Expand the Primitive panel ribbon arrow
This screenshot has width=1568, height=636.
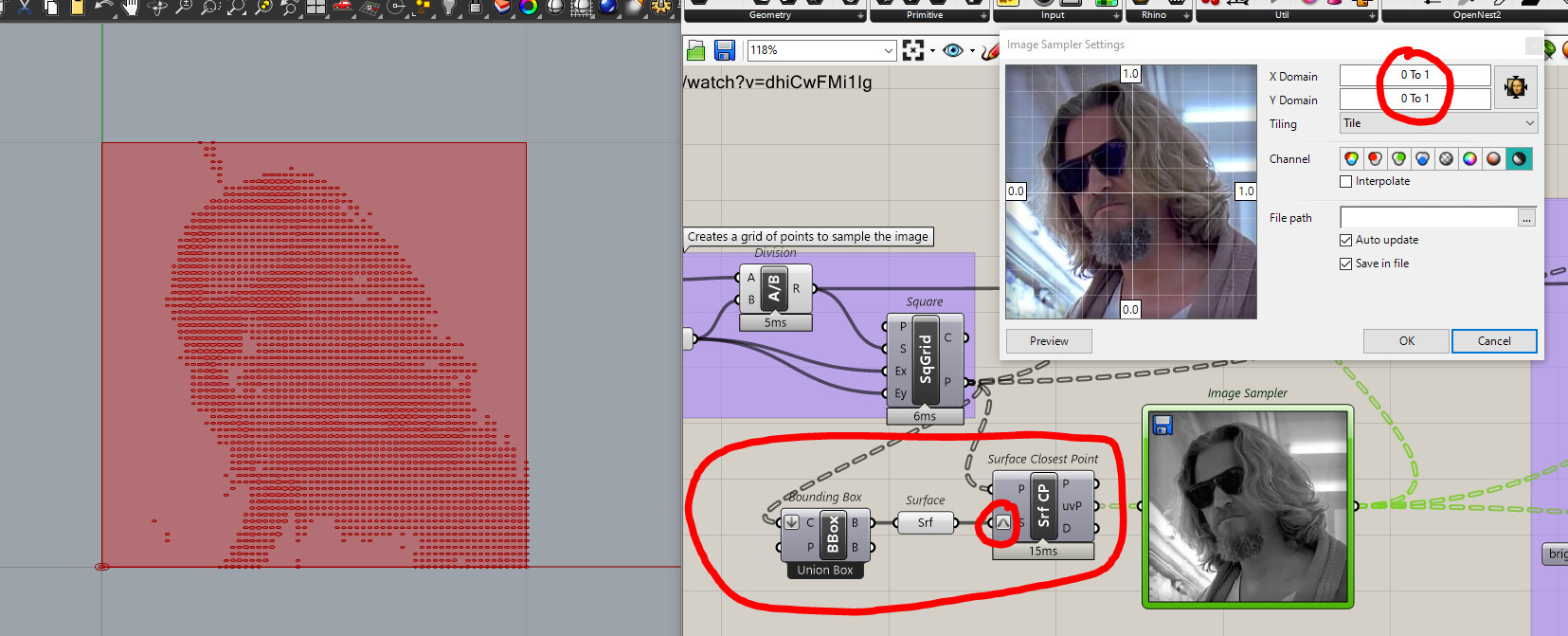tap(983, 16)
